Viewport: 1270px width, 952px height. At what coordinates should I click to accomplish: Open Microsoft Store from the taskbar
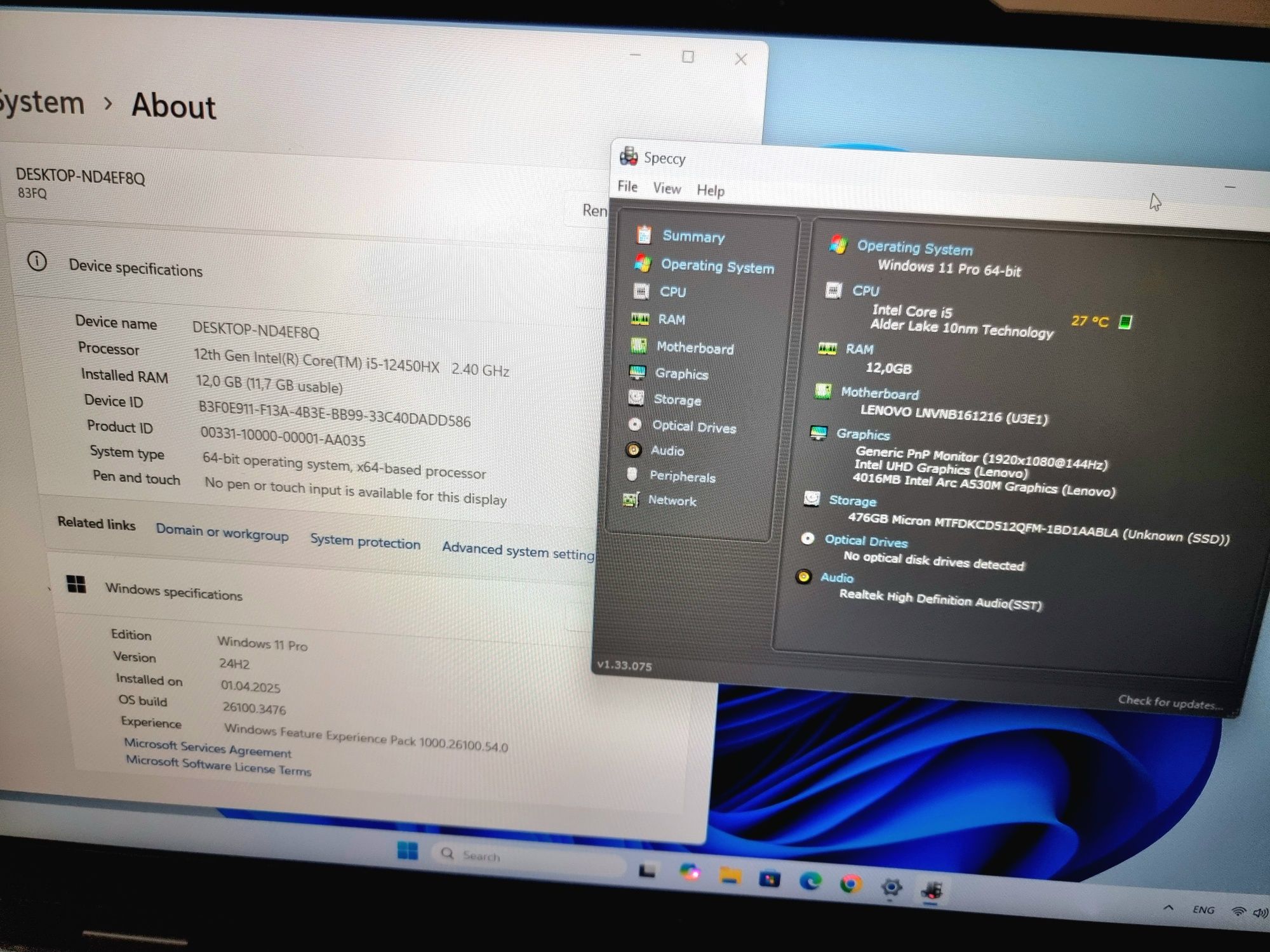[770, 879]
